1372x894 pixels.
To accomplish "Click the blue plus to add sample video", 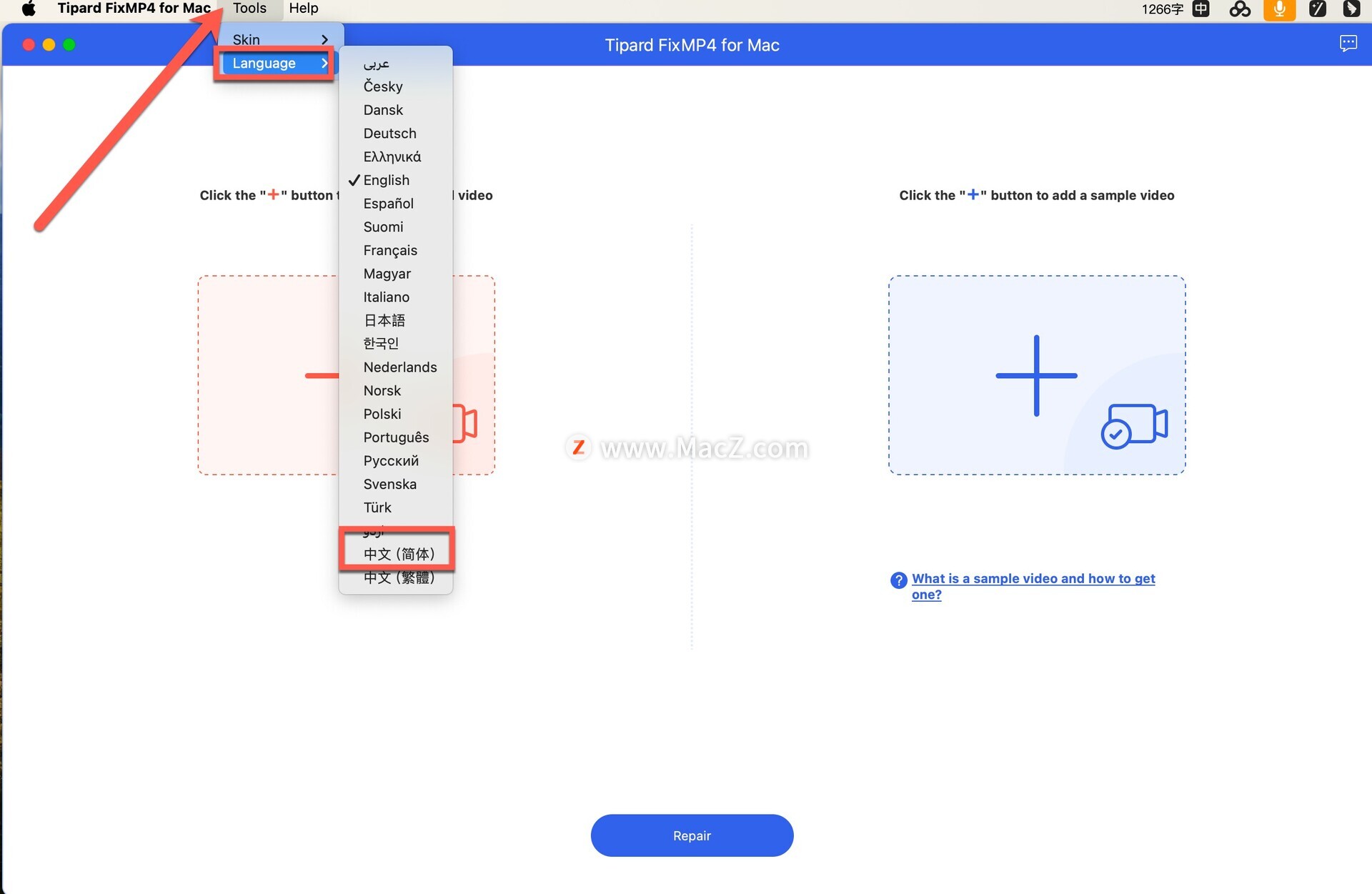I will pyautogui.click(x=1036, y=375).
